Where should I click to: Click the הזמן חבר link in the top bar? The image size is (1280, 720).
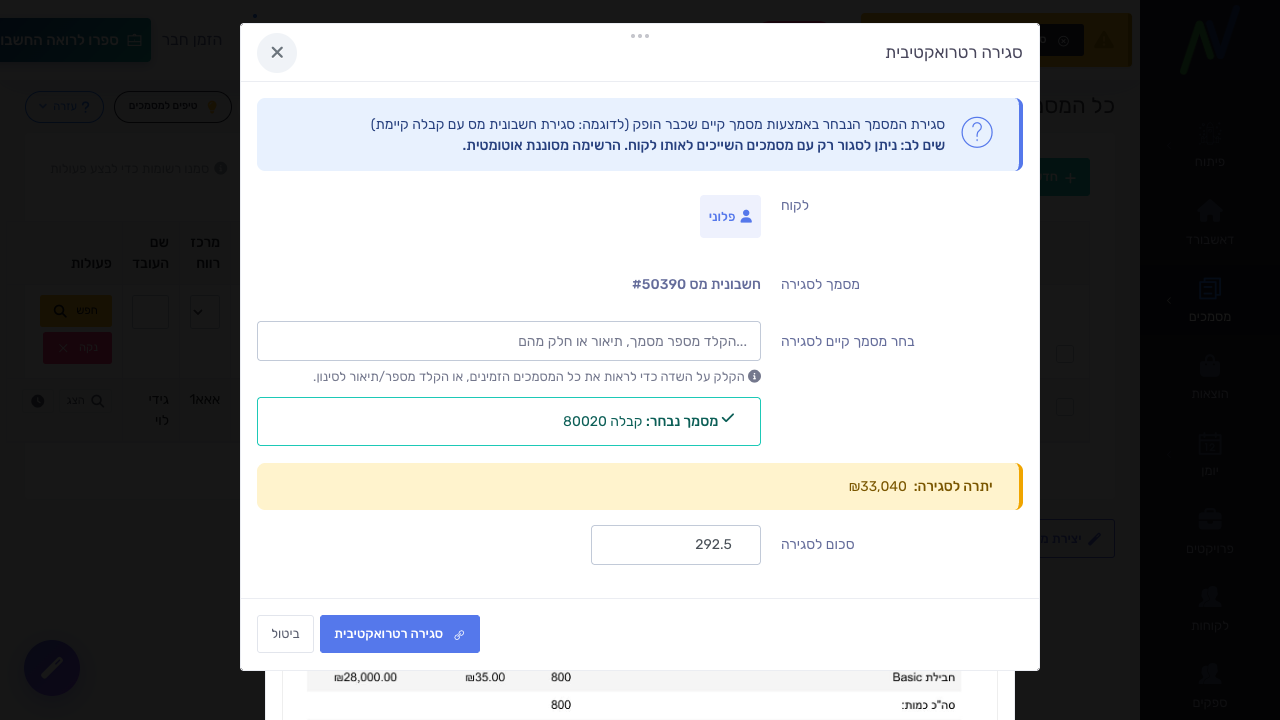[x=193, y=40]
